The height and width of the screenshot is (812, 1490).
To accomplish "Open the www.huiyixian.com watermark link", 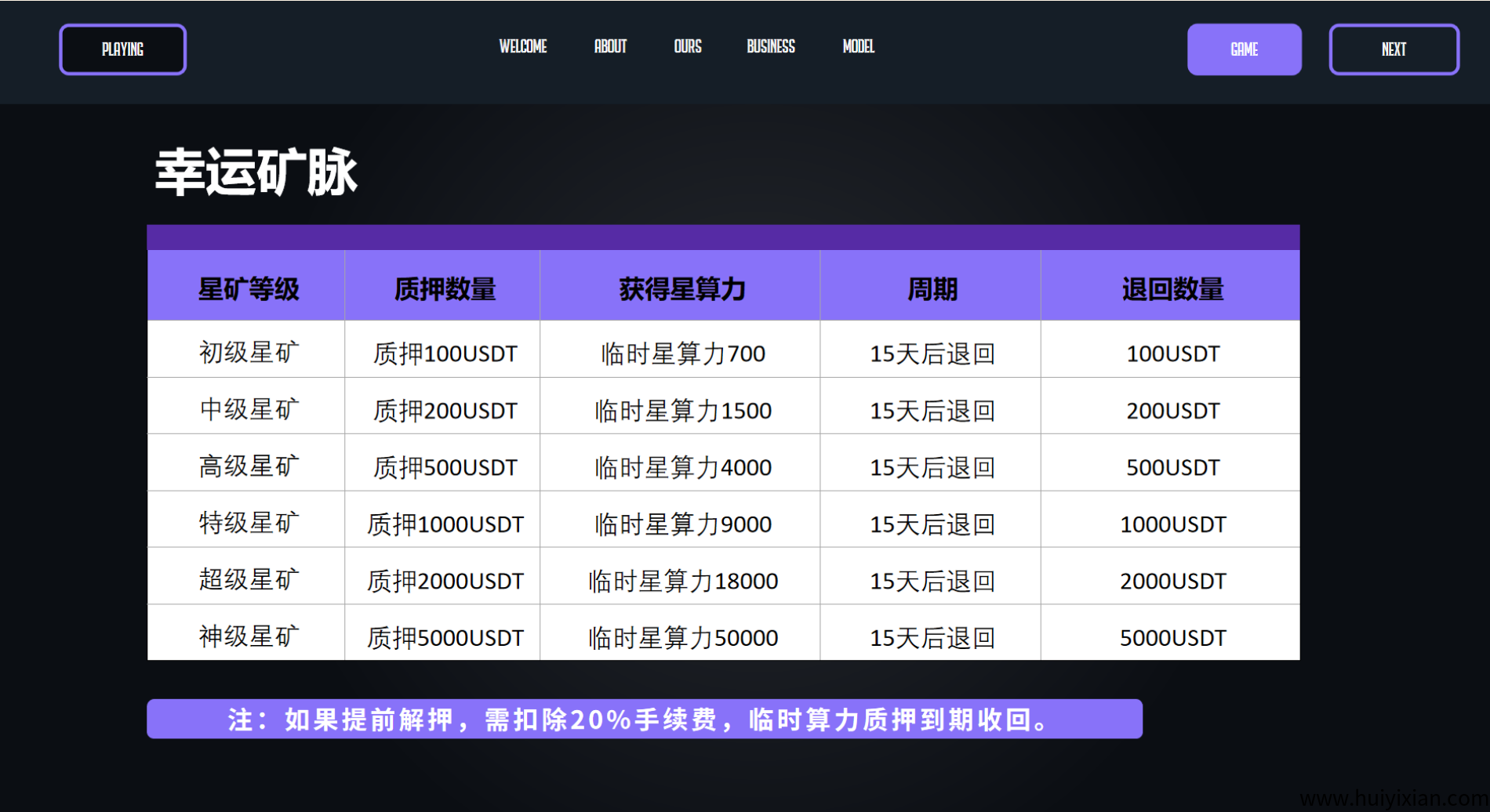I will 1393,799.
